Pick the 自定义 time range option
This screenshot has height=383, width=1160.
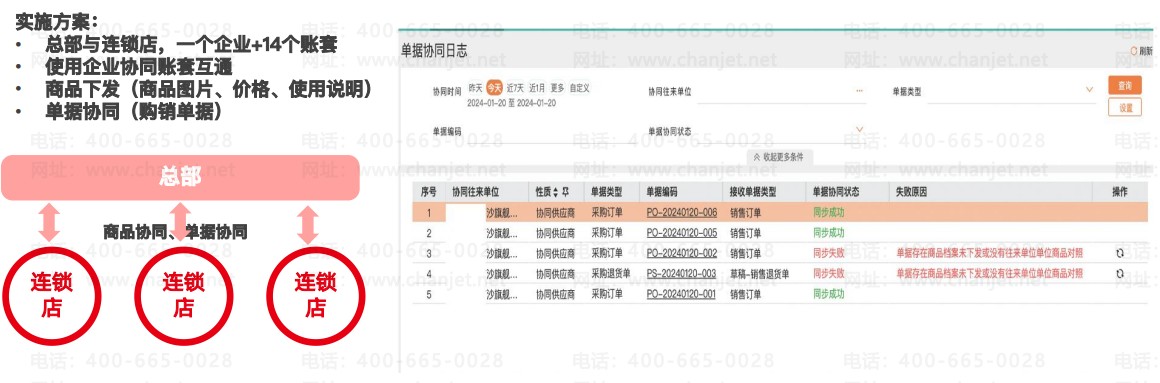coord(579,88)
